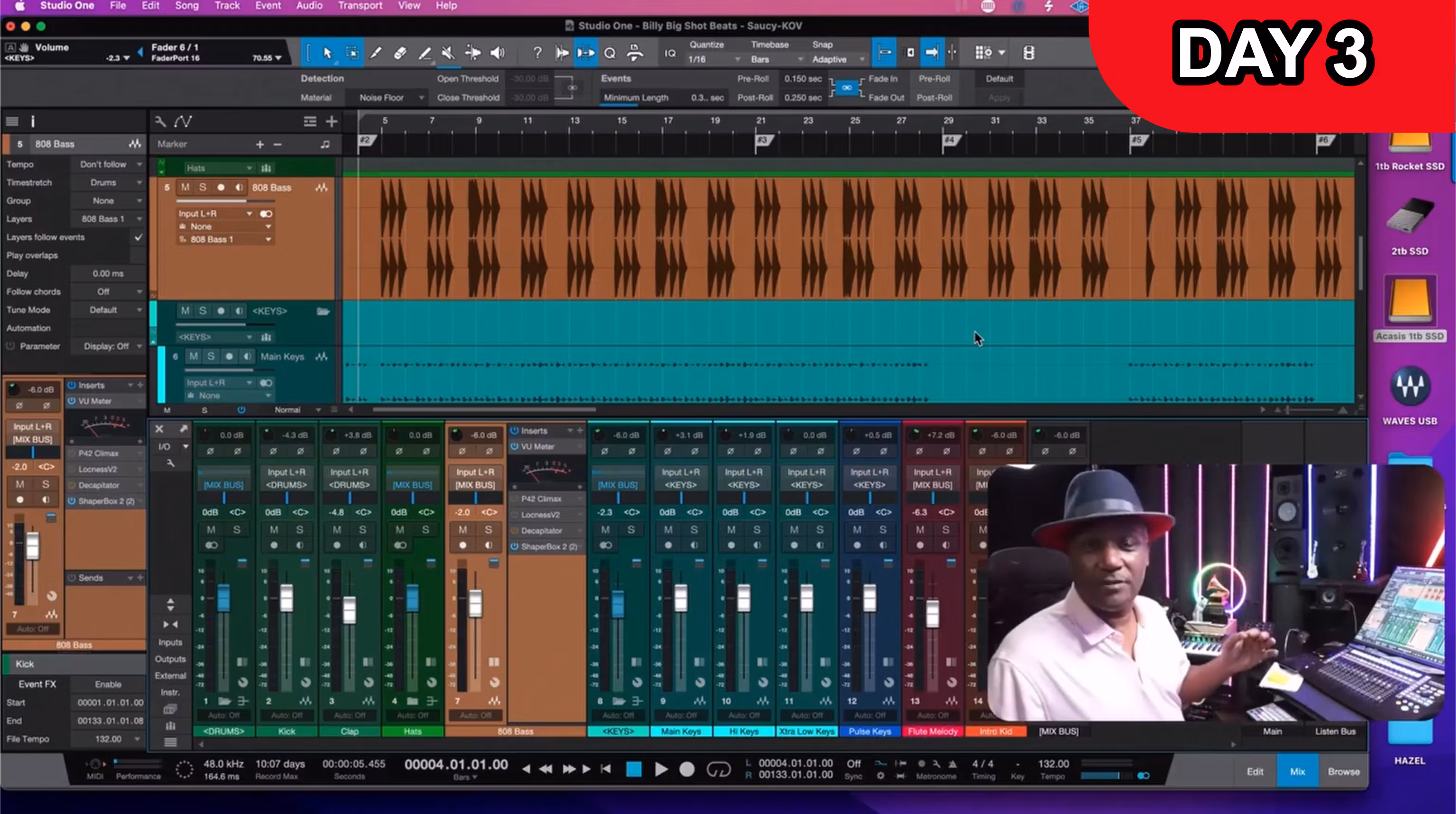Screen dimensions: 1456x814
Task: Open the Quantize 1/16 dropdown
Action: [x=714, y=59]
